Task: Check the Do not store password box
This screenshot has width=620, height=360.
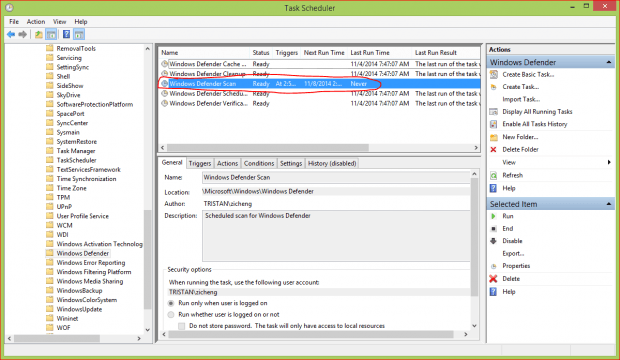Action: (x=181, y=326)
